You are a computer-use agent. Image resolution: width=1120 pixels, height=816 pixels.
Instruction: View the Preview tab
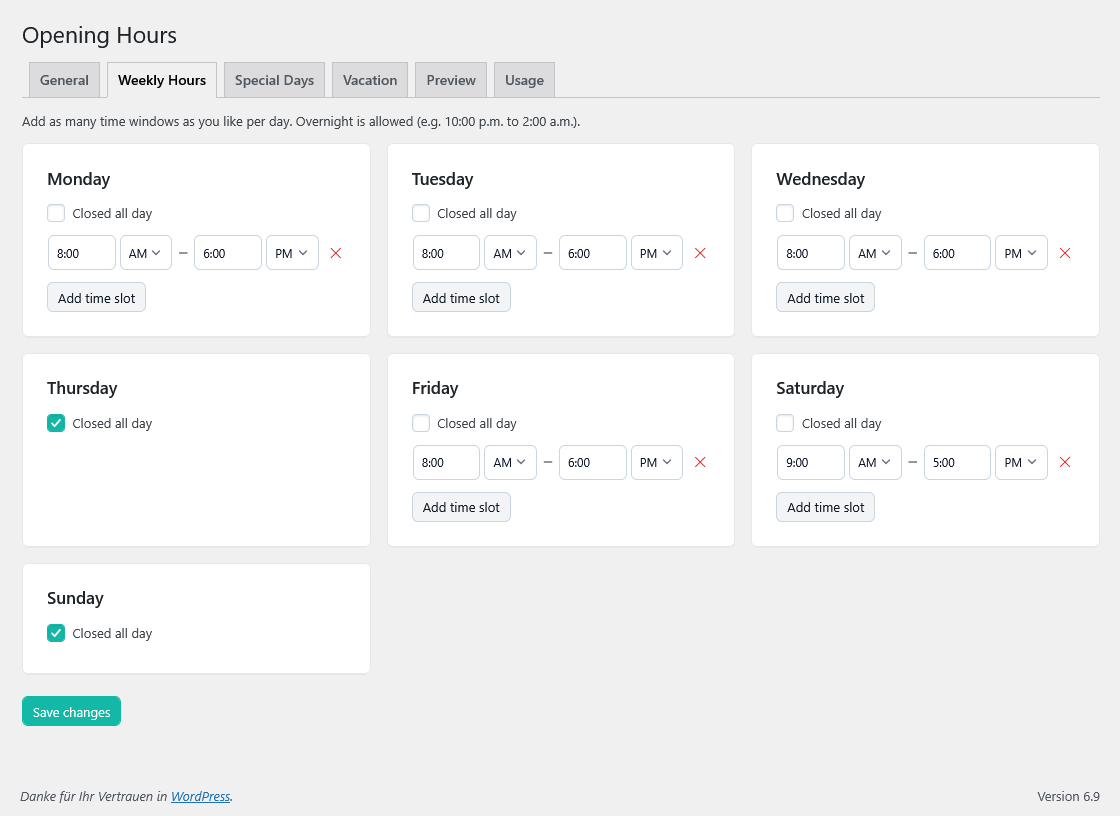pyautogui.click(x=450, y=79)
